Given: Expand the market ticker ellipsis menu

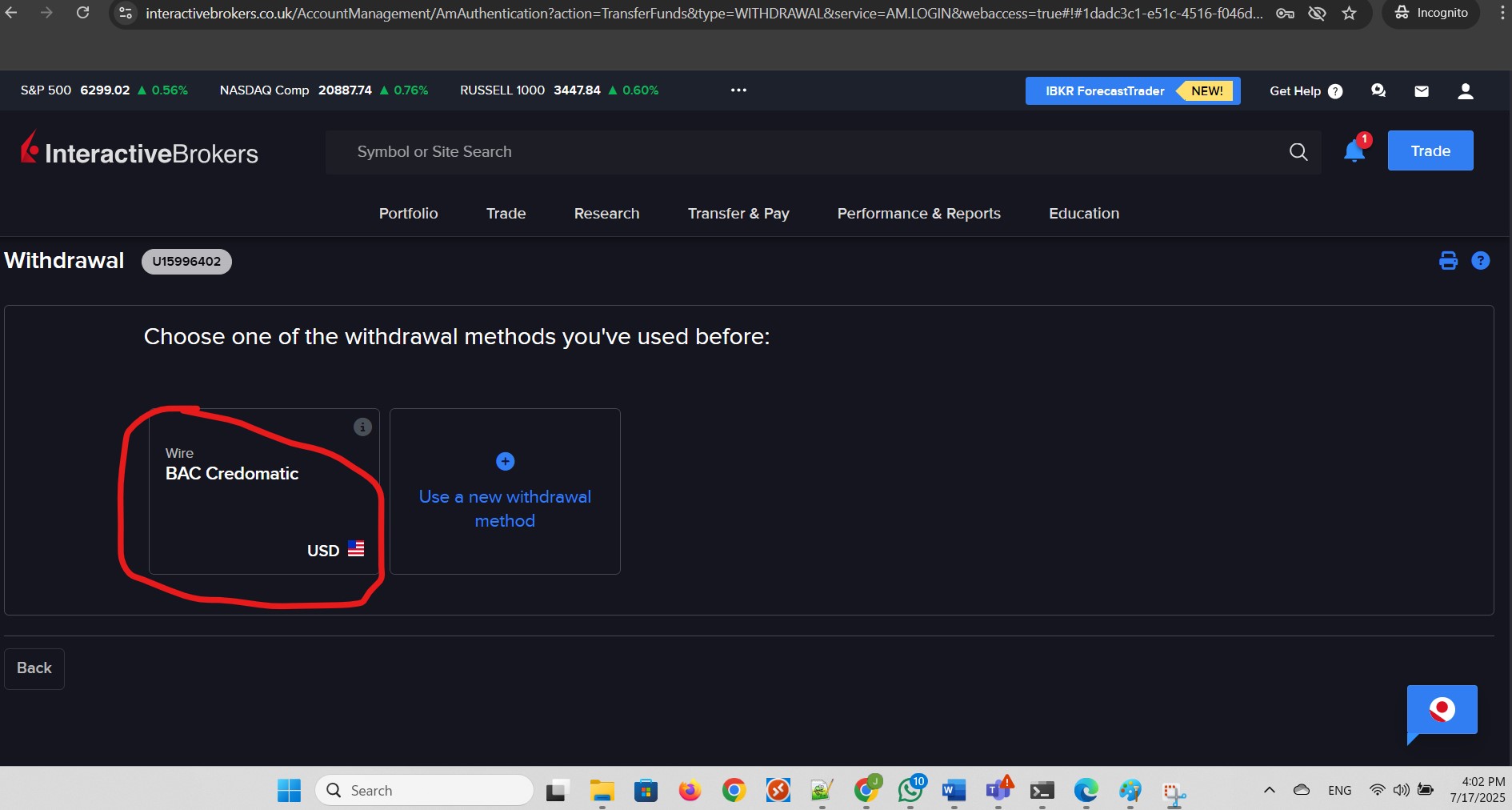Looking at the screenshot, I should (x=738, y=90).
